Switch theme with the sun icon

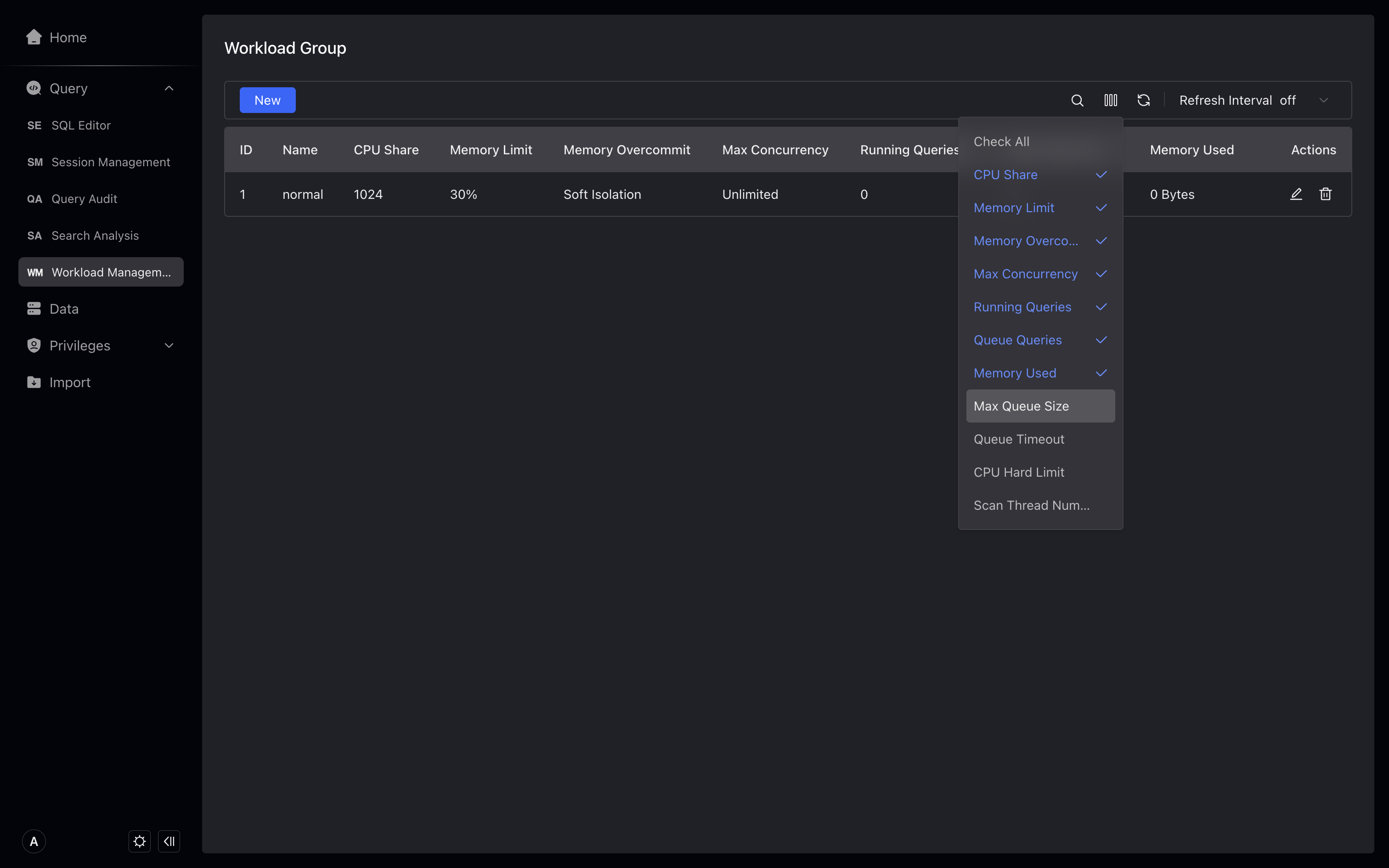pyautogui.click(x=140, y=841)
